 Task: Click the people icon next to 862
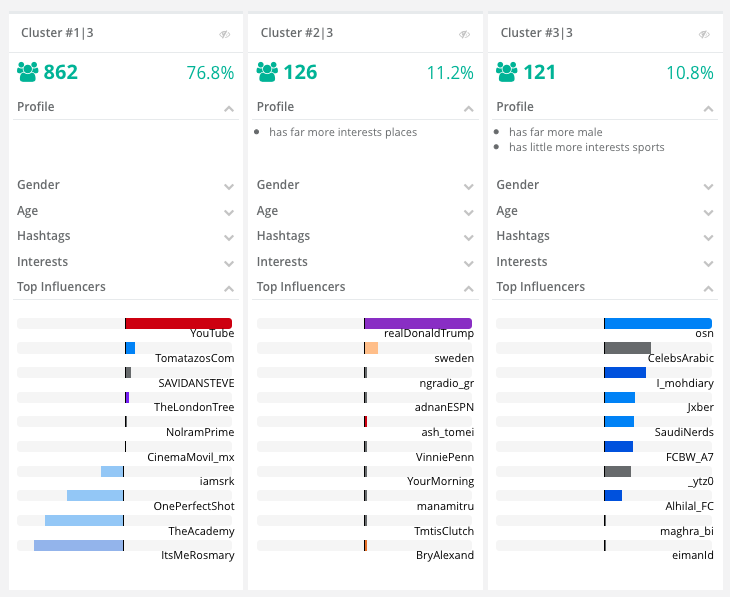27,72
